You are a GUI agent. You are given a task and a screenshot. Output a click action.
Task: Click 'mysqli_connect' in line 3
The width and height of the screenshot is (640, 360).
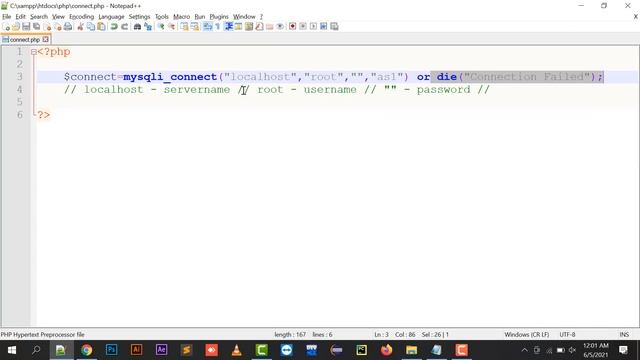[170, 77]
